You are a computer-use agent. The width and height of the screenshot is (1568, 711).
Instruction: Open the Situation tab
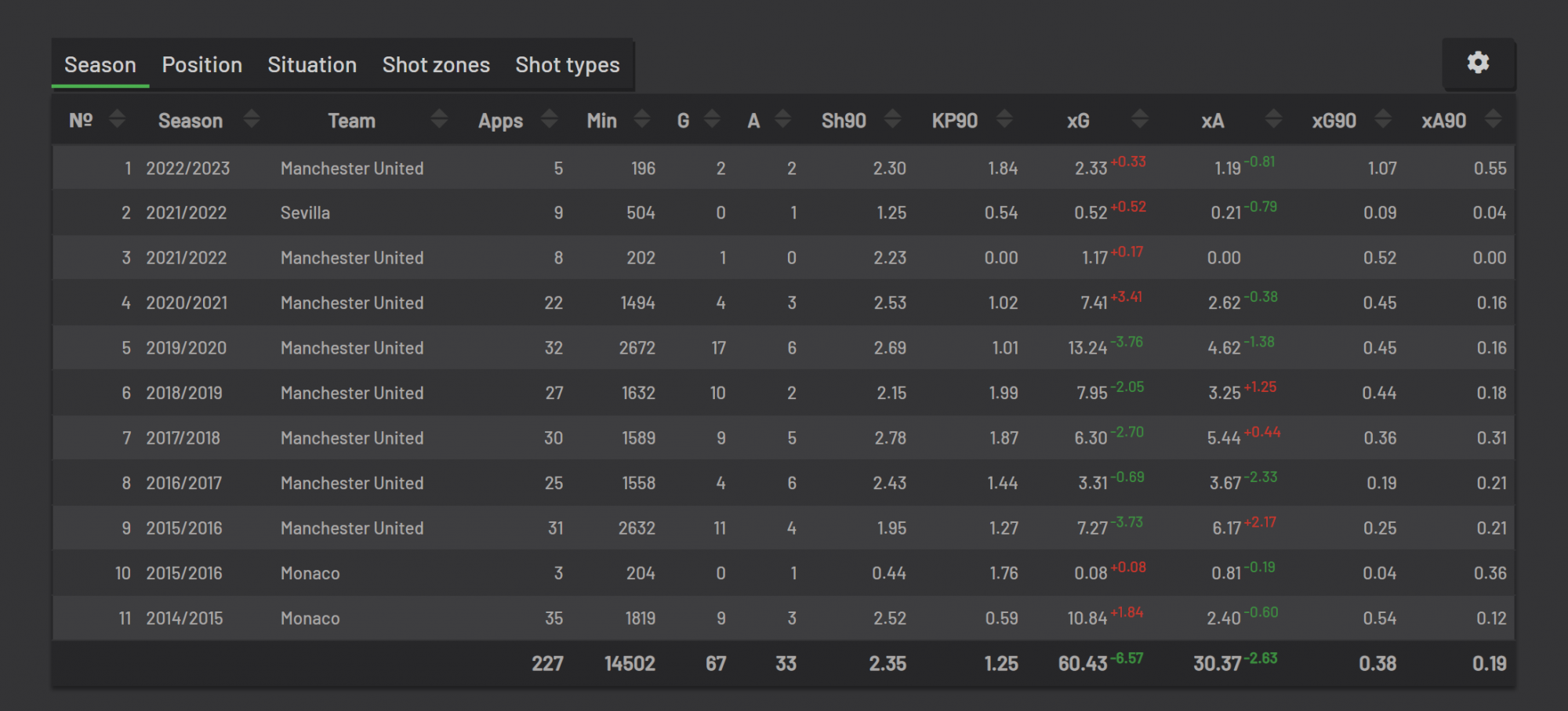(312, 65)
